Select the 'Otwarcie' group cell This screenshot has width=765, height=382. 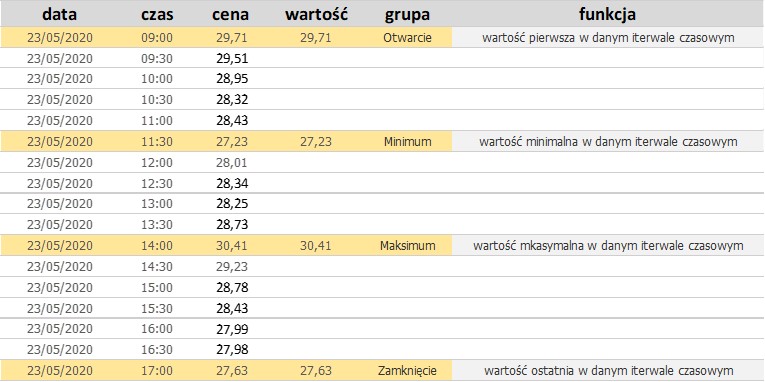407,38
